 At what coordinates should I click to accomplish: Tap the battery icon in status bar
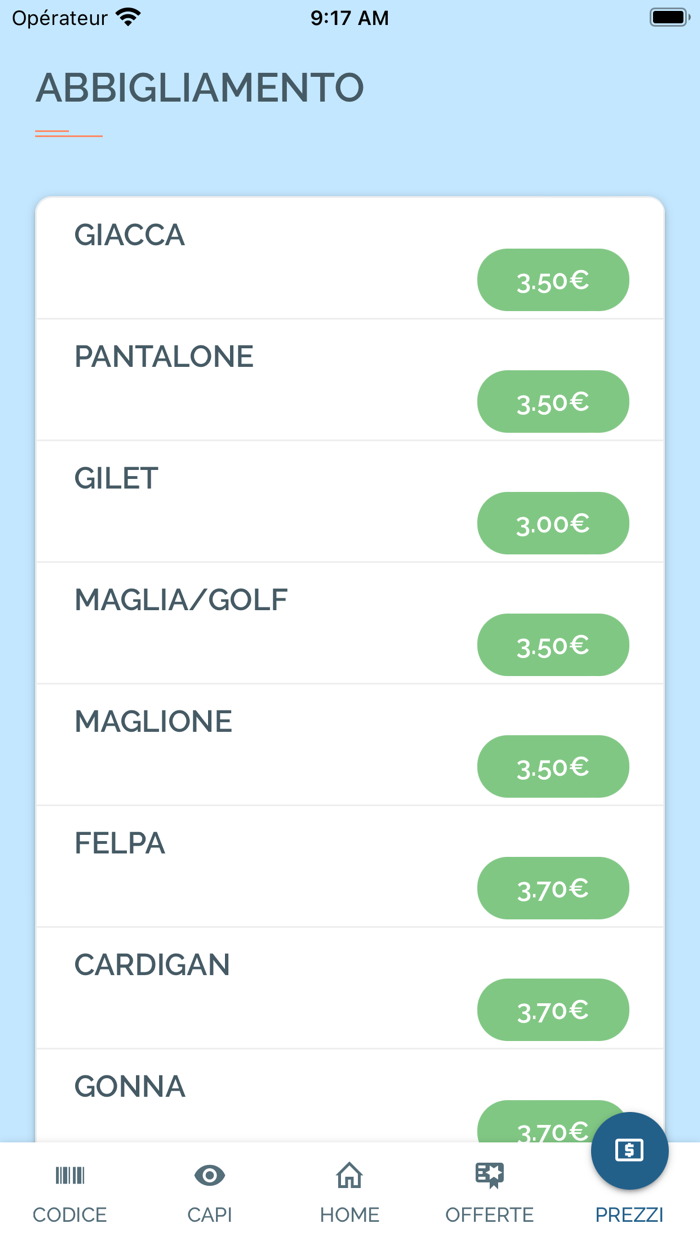[668, 17]
